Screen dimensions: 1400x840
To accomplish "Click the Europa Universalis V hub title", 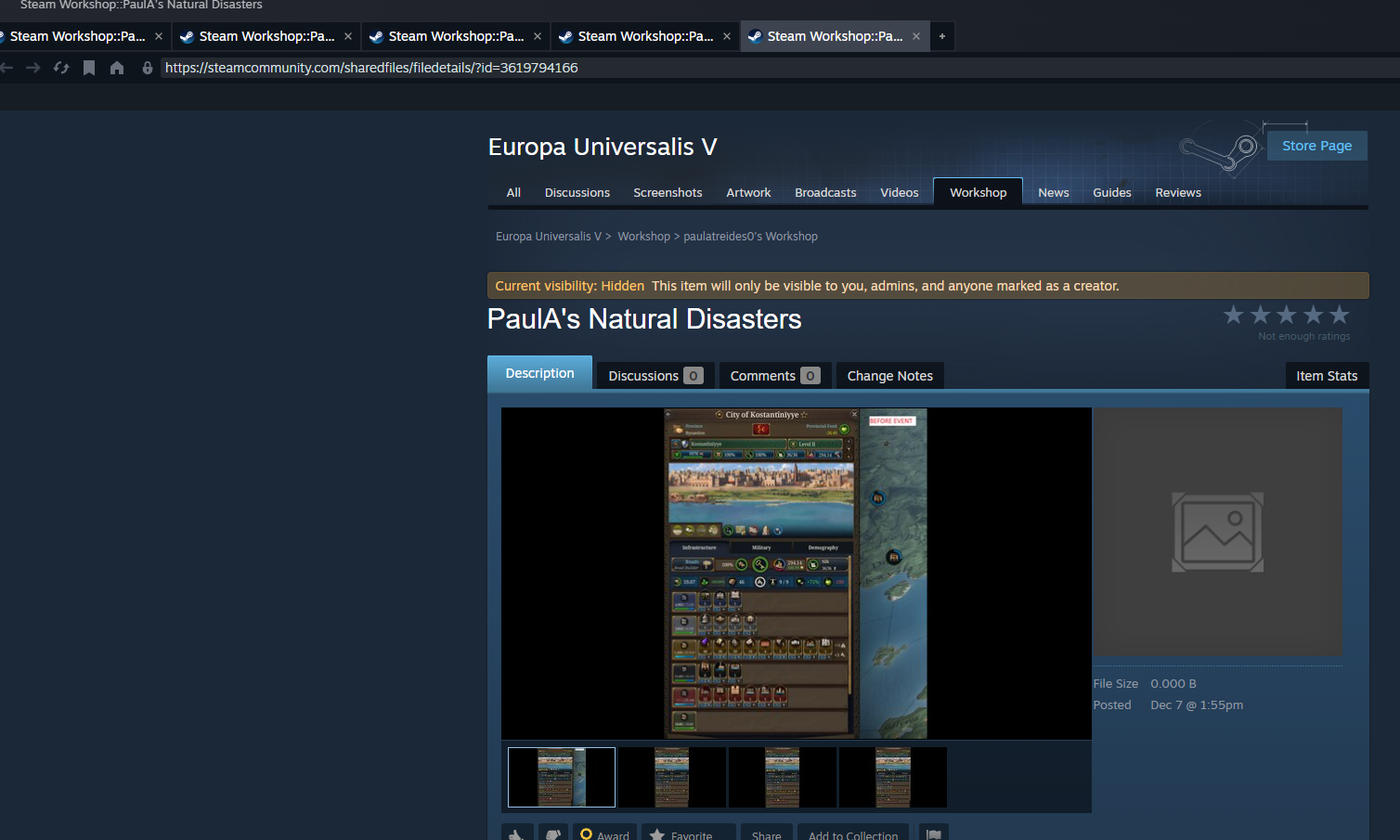I will (603, 147).
